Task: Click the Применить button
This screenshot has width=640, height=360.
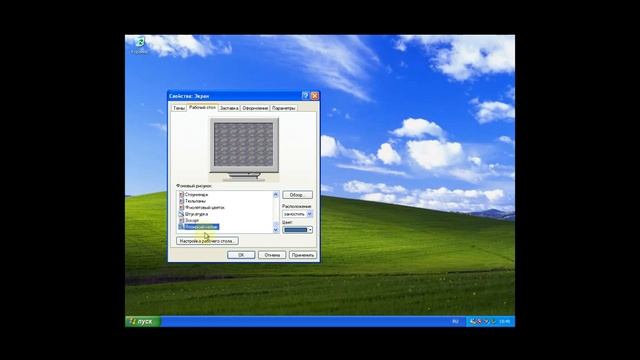Action: pyautogui.click(x=302, y=255)
